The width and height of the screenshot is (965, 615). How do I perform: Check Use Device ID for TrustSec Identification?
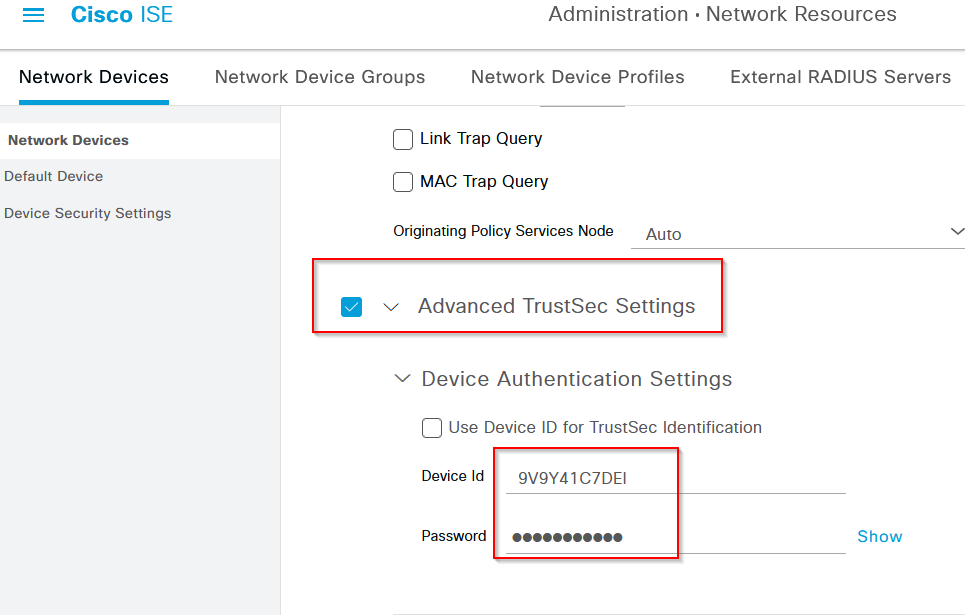(x=431, y=427)
